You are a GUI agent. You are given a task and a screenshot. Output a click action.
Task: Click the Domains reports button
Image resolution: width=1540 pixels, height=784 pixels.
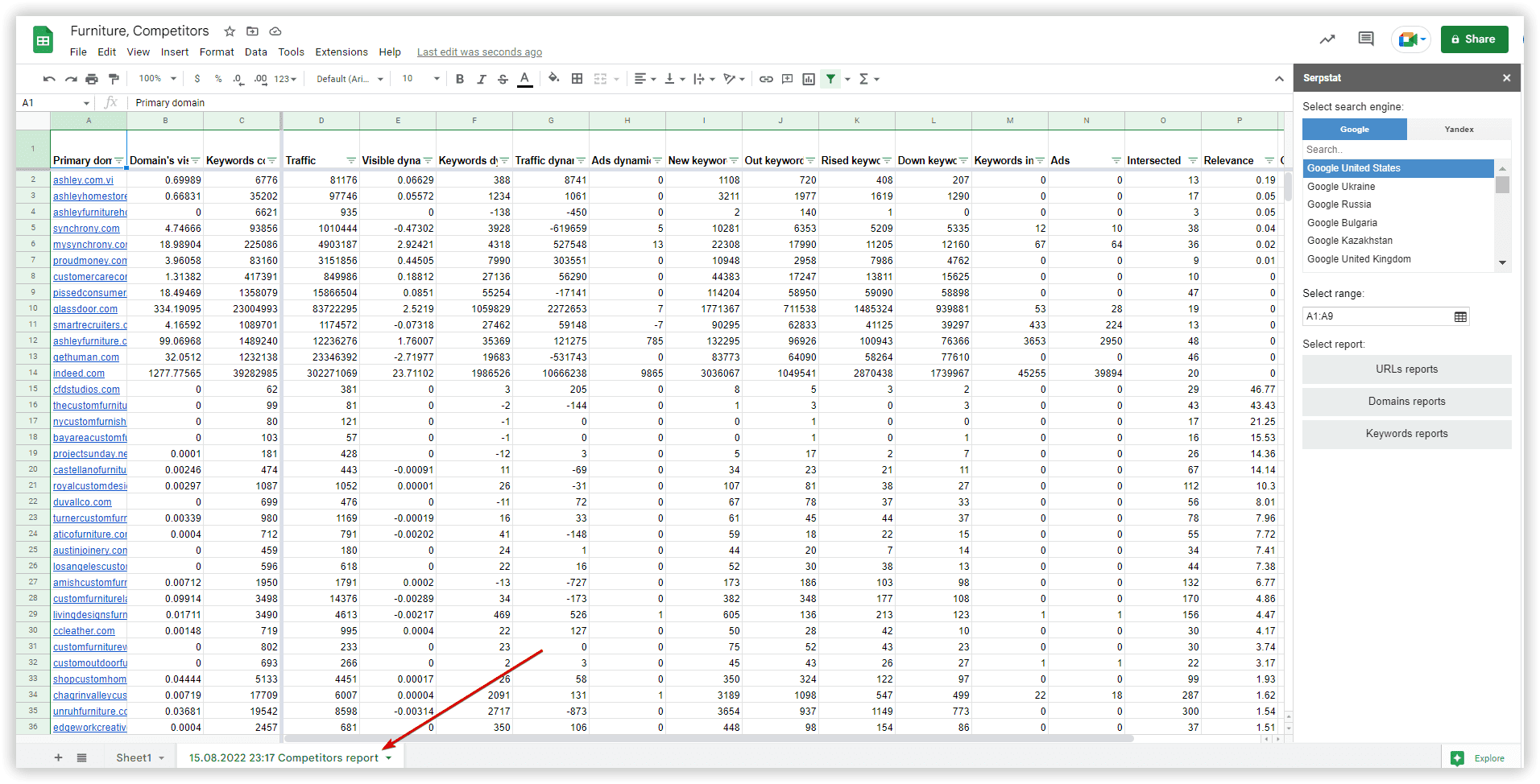point(1405,401)
